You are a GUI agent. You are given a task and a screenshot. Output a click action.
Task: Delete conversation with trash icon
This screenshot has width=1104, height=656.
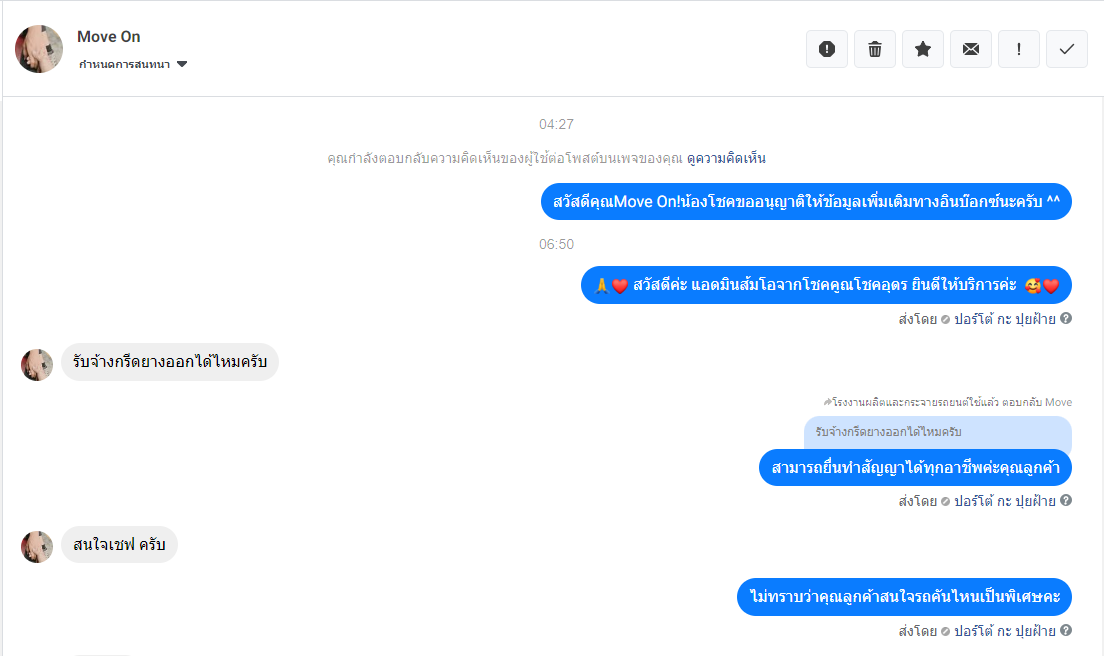pyautogui.click(x=874, y=49)
